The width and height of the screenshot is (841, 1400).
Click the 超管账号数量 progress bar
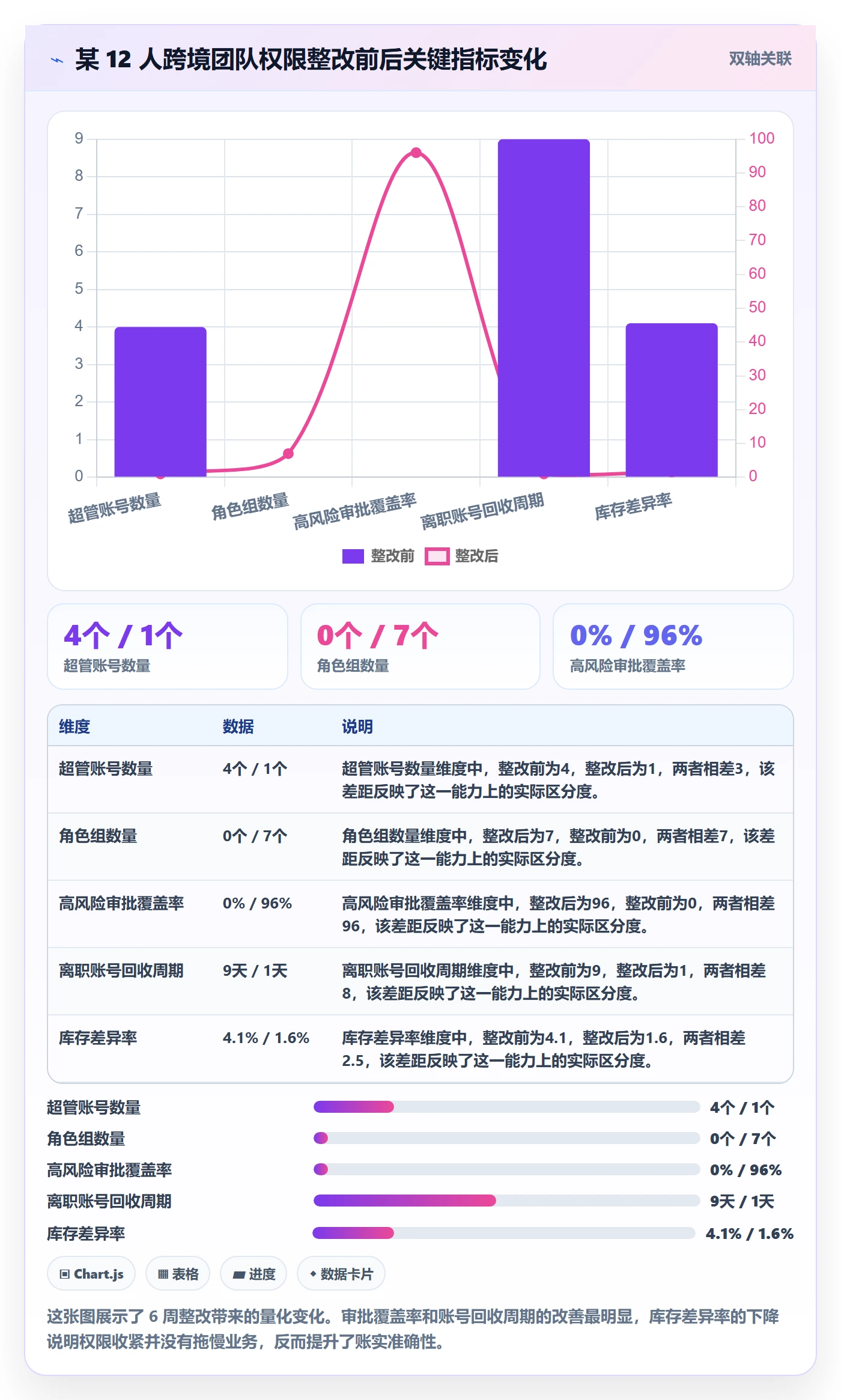point(506,1107)
